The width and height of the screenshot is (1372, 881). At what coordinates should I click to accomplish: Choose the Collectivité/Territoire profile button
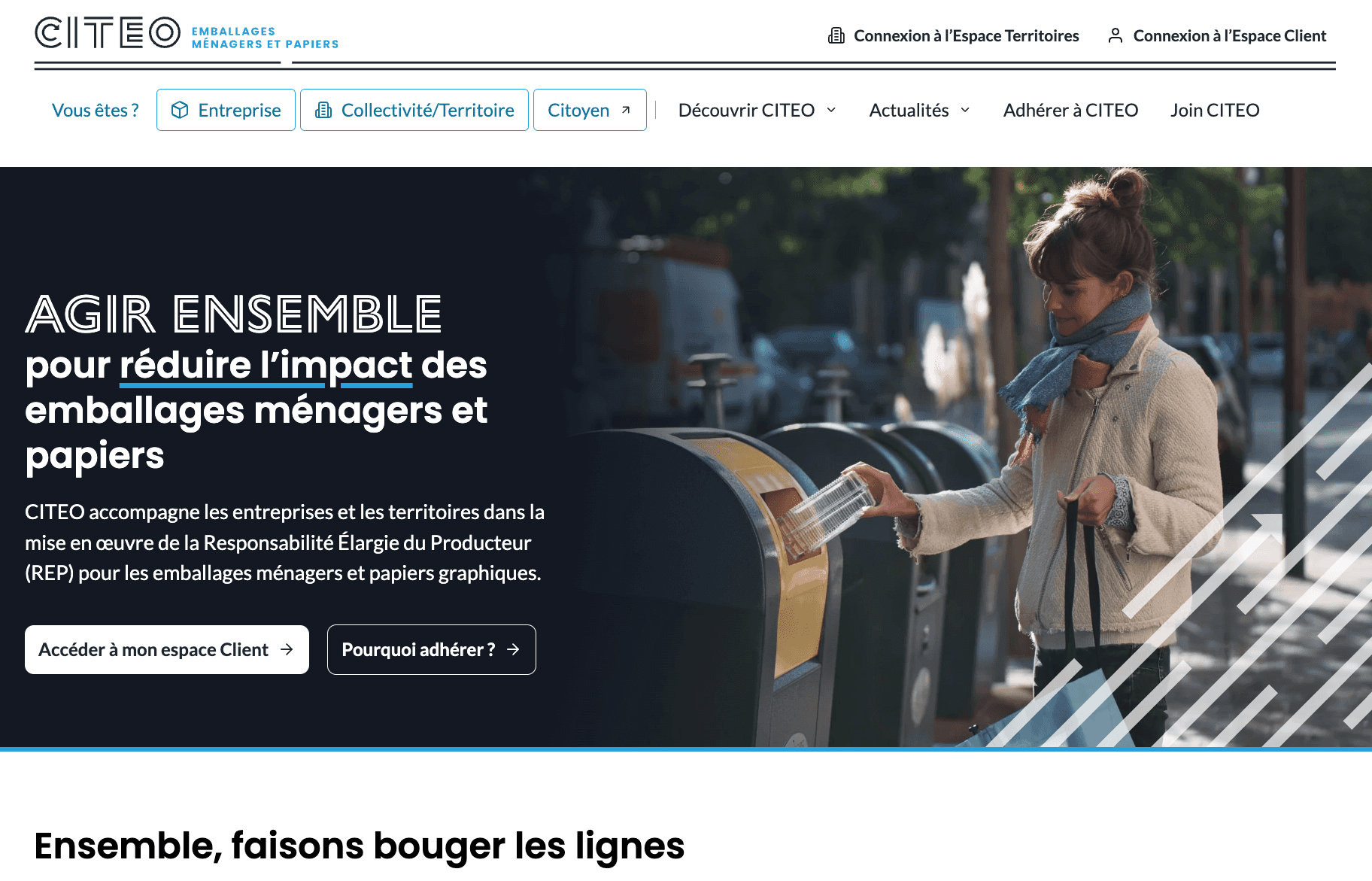[414, 110]
